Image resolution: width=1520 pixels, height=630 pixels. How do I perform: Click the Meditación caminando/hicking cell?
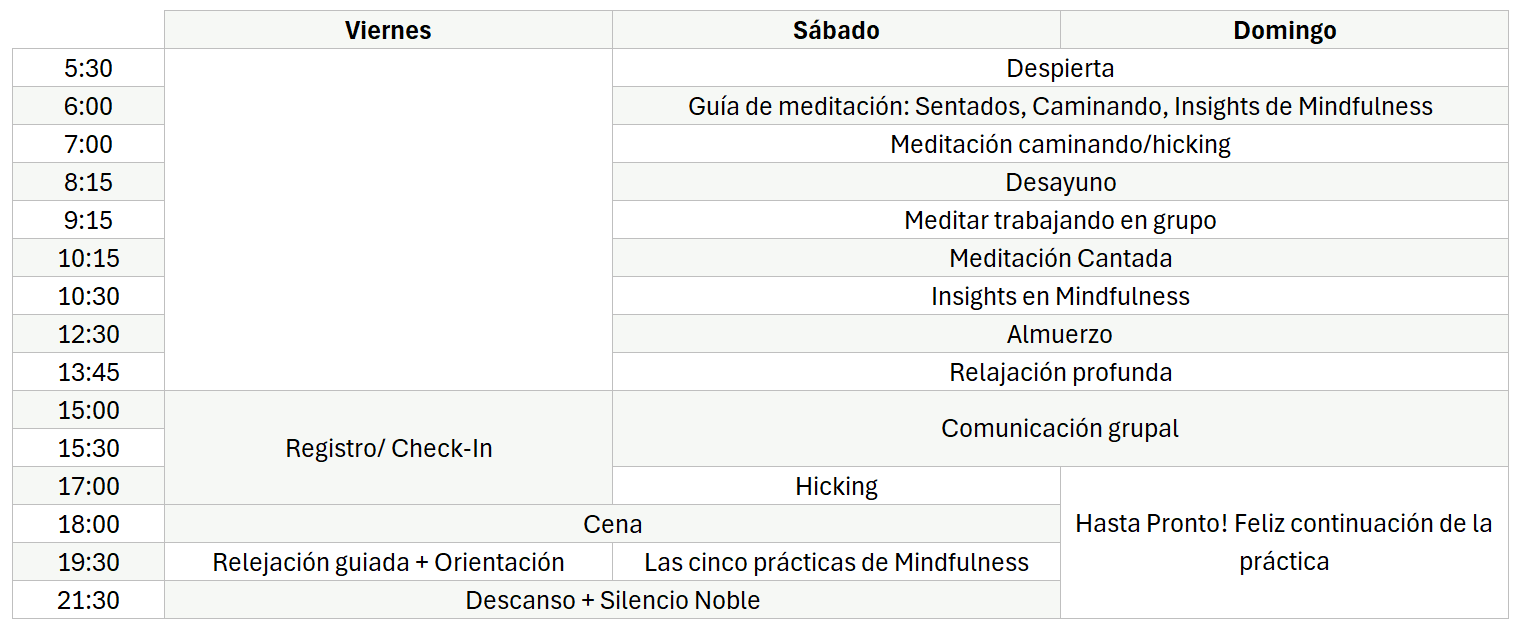point(1060,144)
